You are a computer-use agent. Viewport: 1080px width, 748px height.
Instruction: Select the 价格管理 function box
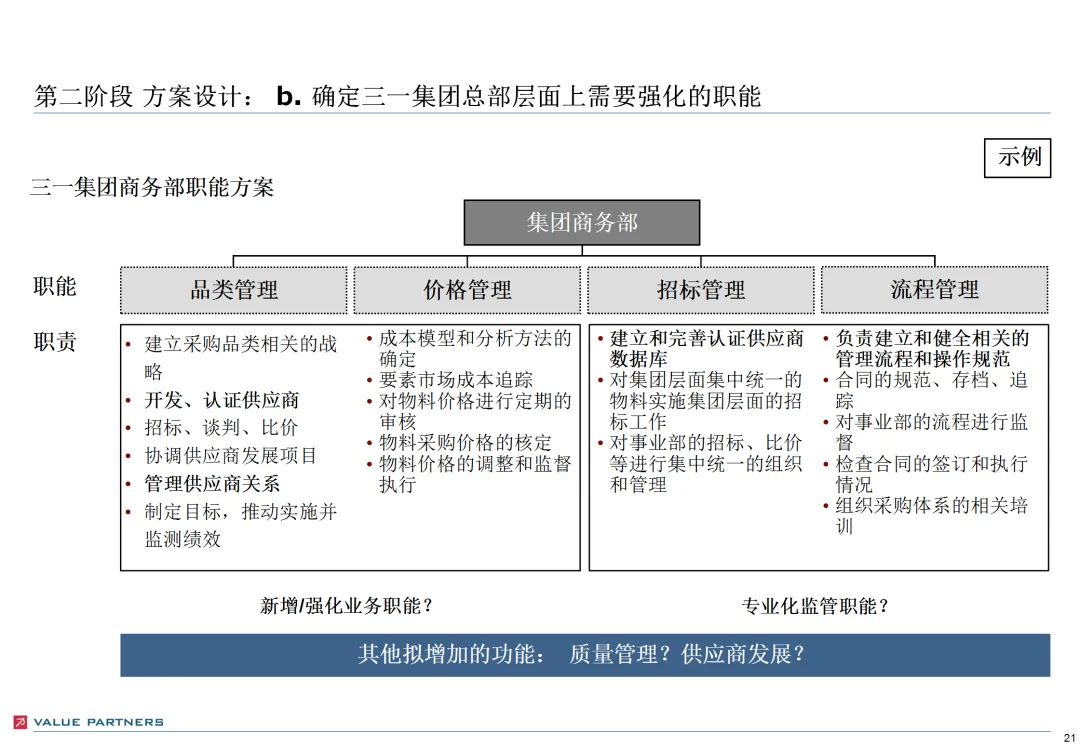click(467, 290)
